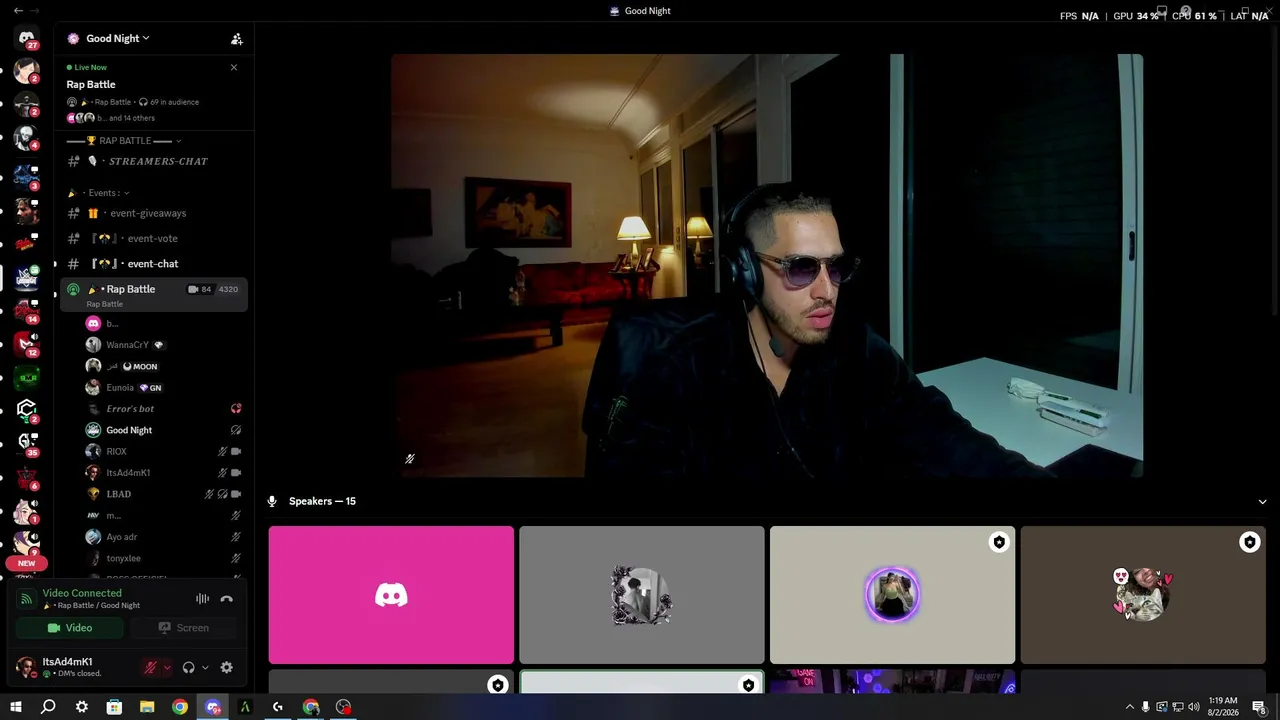
Task: Open File Explorer from the taskbar
Action: (x=147, y=707)
